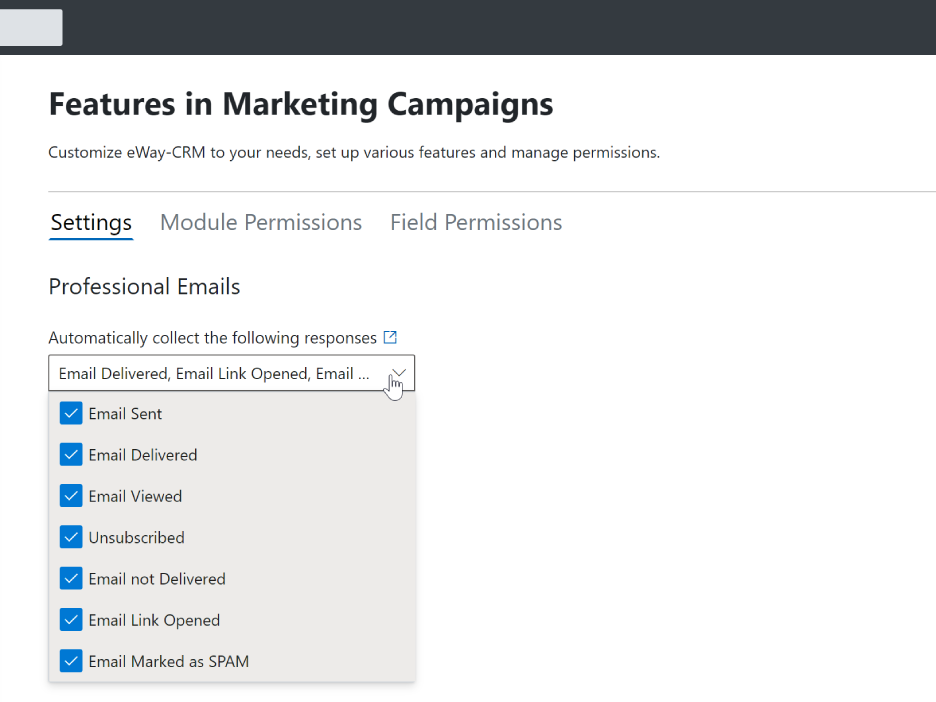Click the Unsubscribed option label
This screenshot has height=702, width=936.
click(x=137, y=538)
